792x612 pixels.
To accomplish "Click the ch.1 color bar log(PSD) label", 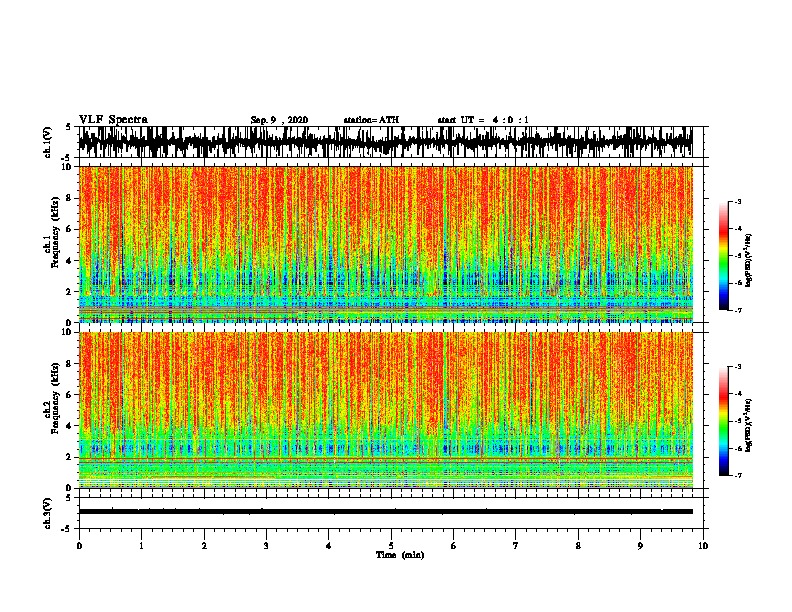I will (x=749, y=261).
